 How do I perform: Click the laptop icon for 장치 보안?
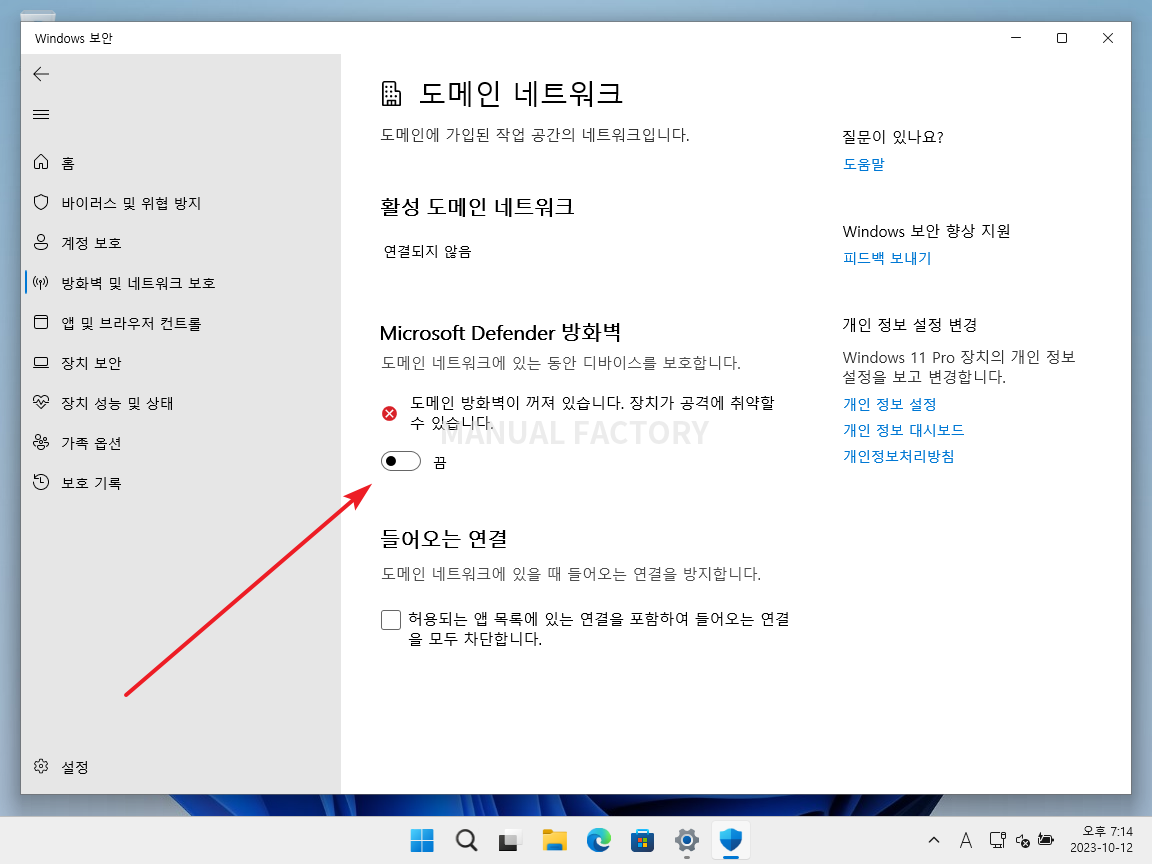41,363
